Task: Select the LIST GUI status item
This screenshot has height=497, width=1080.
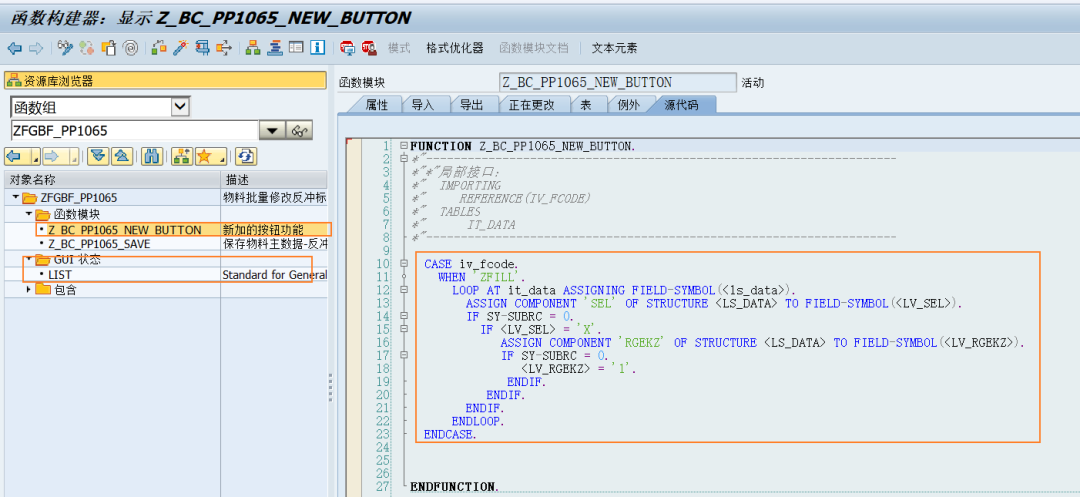Action: [x=60, y=275]
